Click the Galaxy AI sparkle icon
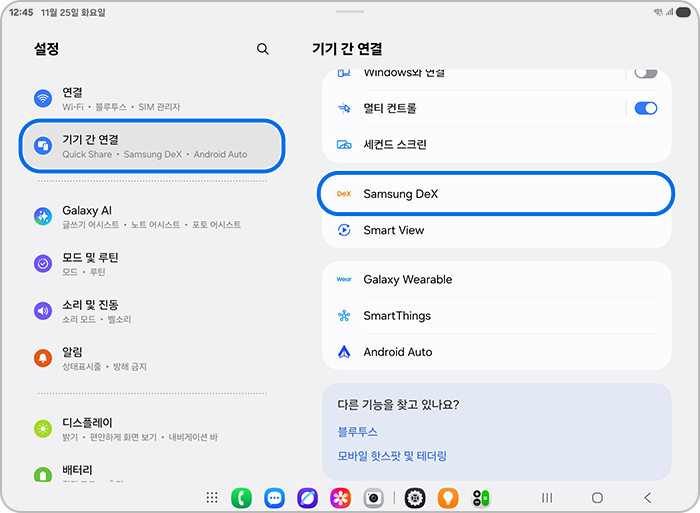 [x=43, y=216]
